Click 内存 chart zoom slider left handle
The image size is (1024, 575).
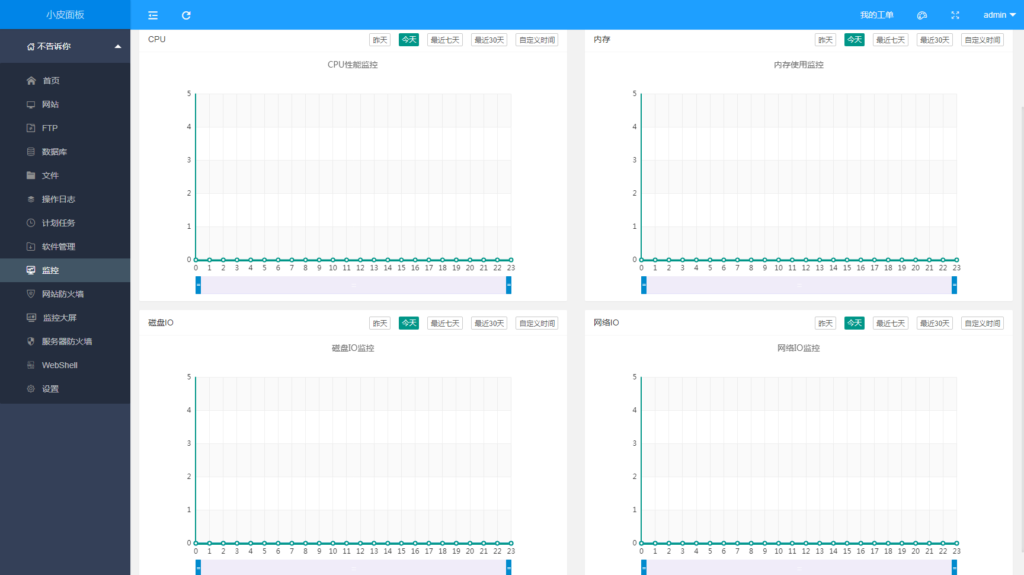(644, 285)
